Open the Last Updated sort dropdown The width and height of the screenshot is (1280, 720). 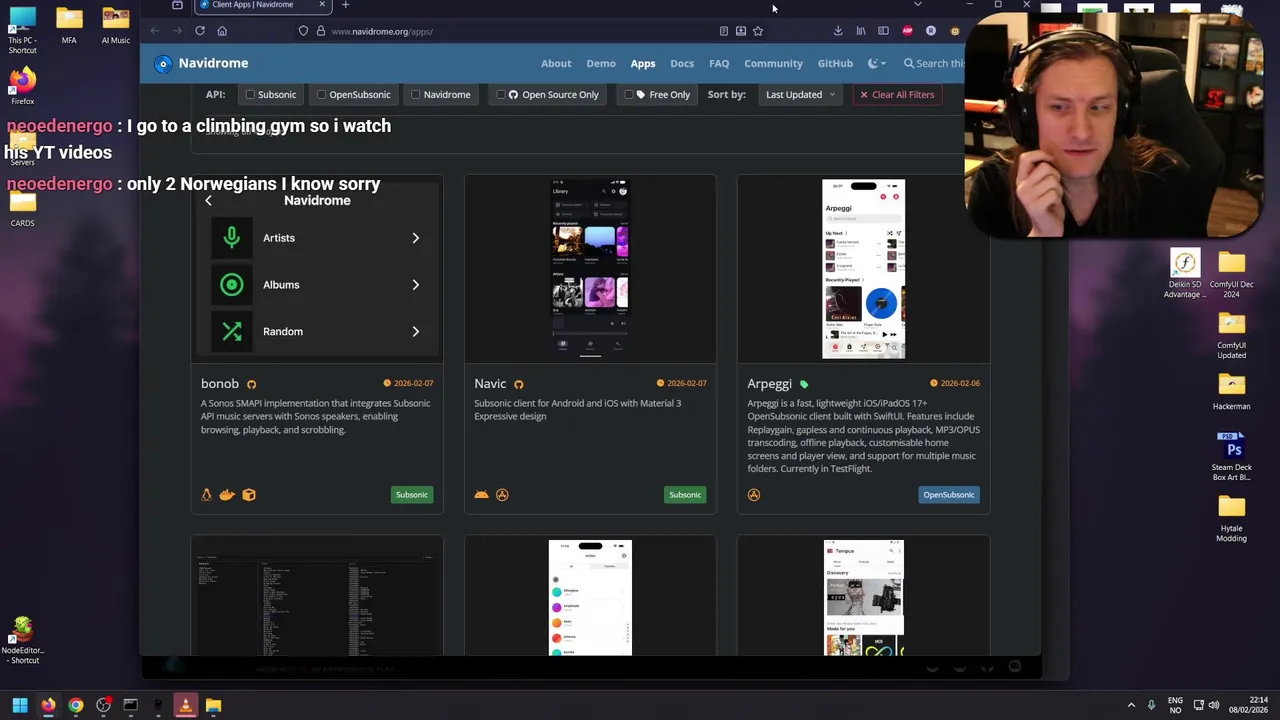pyautogui.click(x=800, y=95)
